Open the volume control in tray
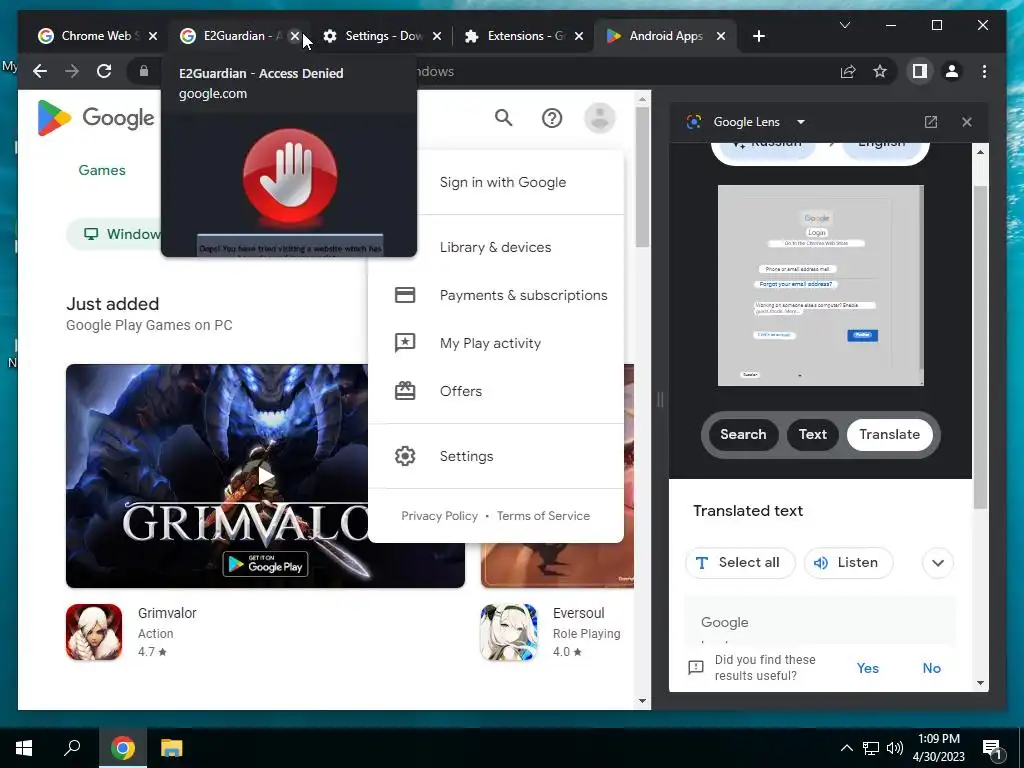 click(895, 748)
